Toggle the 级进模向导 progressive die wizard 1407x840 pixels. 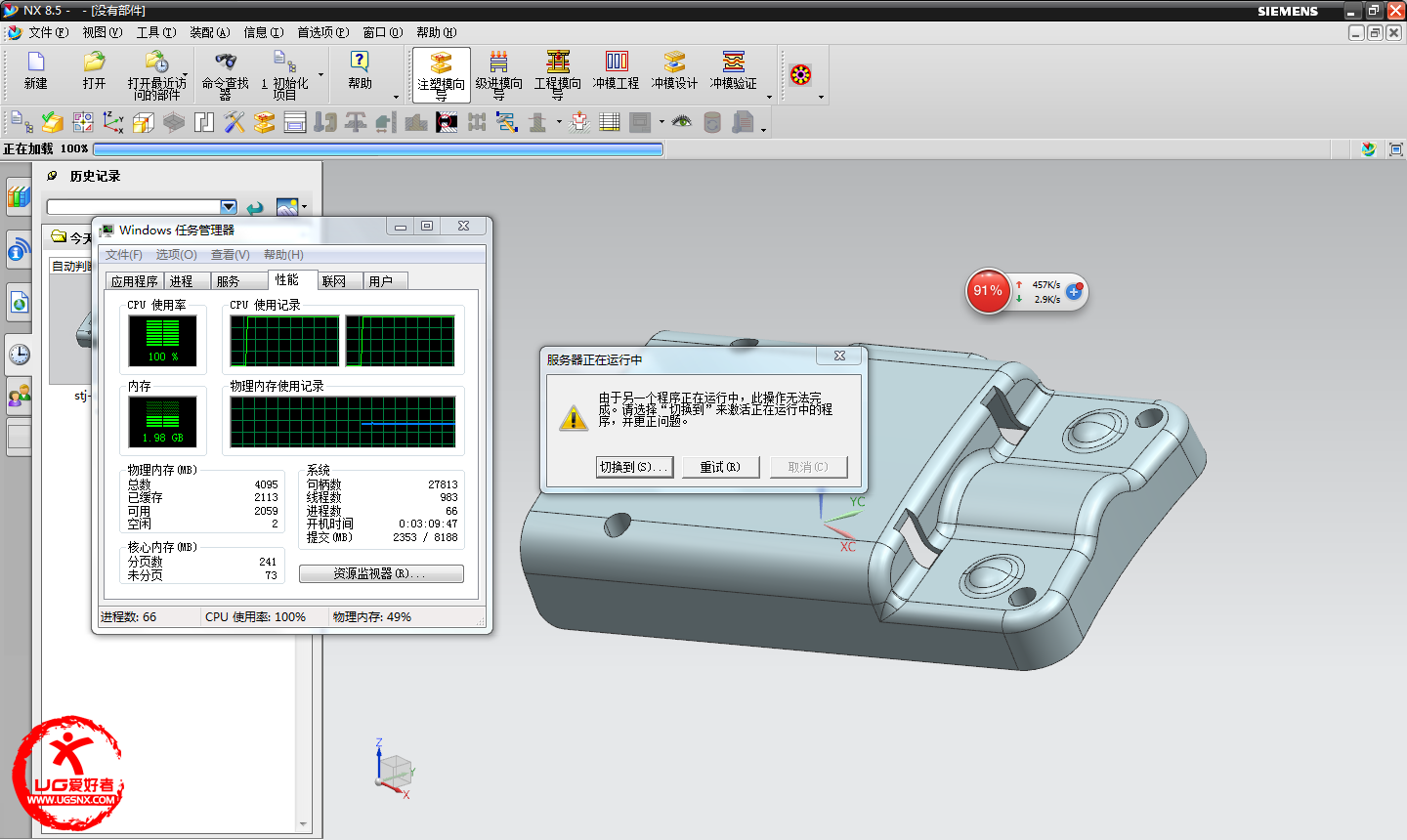(x=499, y=75)
